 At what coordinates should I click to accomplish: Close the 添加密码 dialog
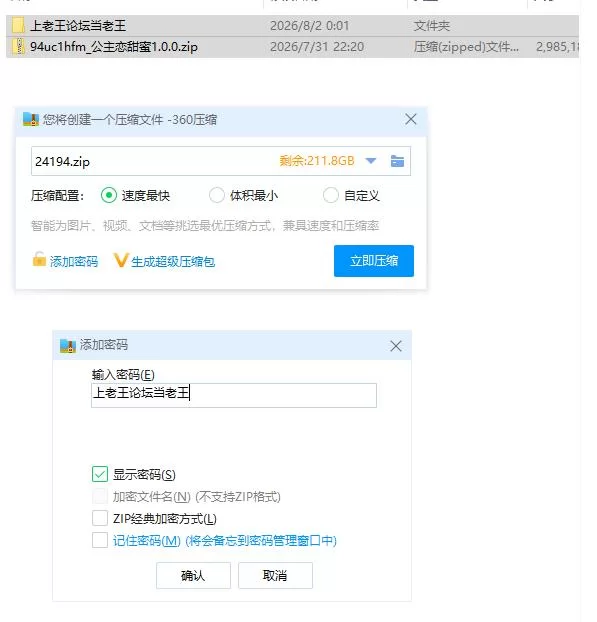(x=395, y=346)
